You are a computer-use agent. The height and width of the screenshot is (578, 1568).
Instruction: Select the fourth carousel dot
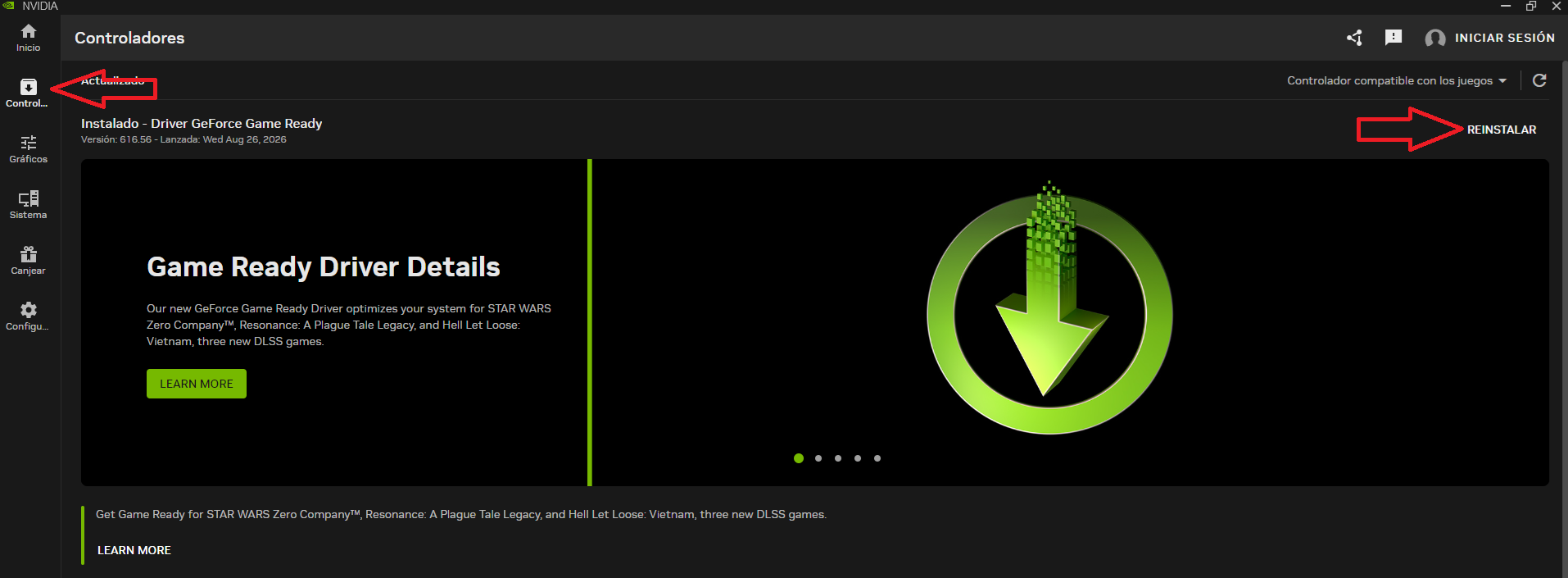tap(858, 458)
